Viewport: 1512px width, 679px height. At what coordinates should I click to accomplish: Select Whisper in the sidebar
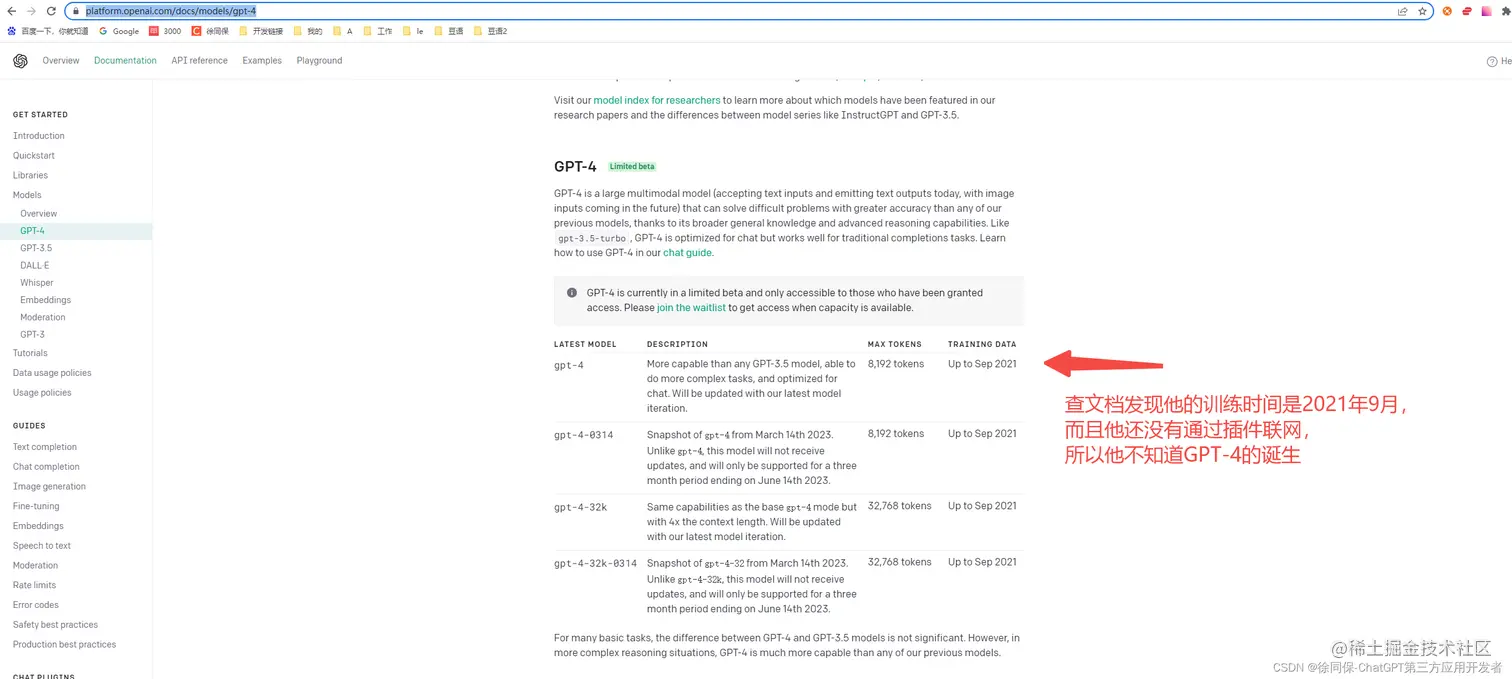tap(37, 283)
